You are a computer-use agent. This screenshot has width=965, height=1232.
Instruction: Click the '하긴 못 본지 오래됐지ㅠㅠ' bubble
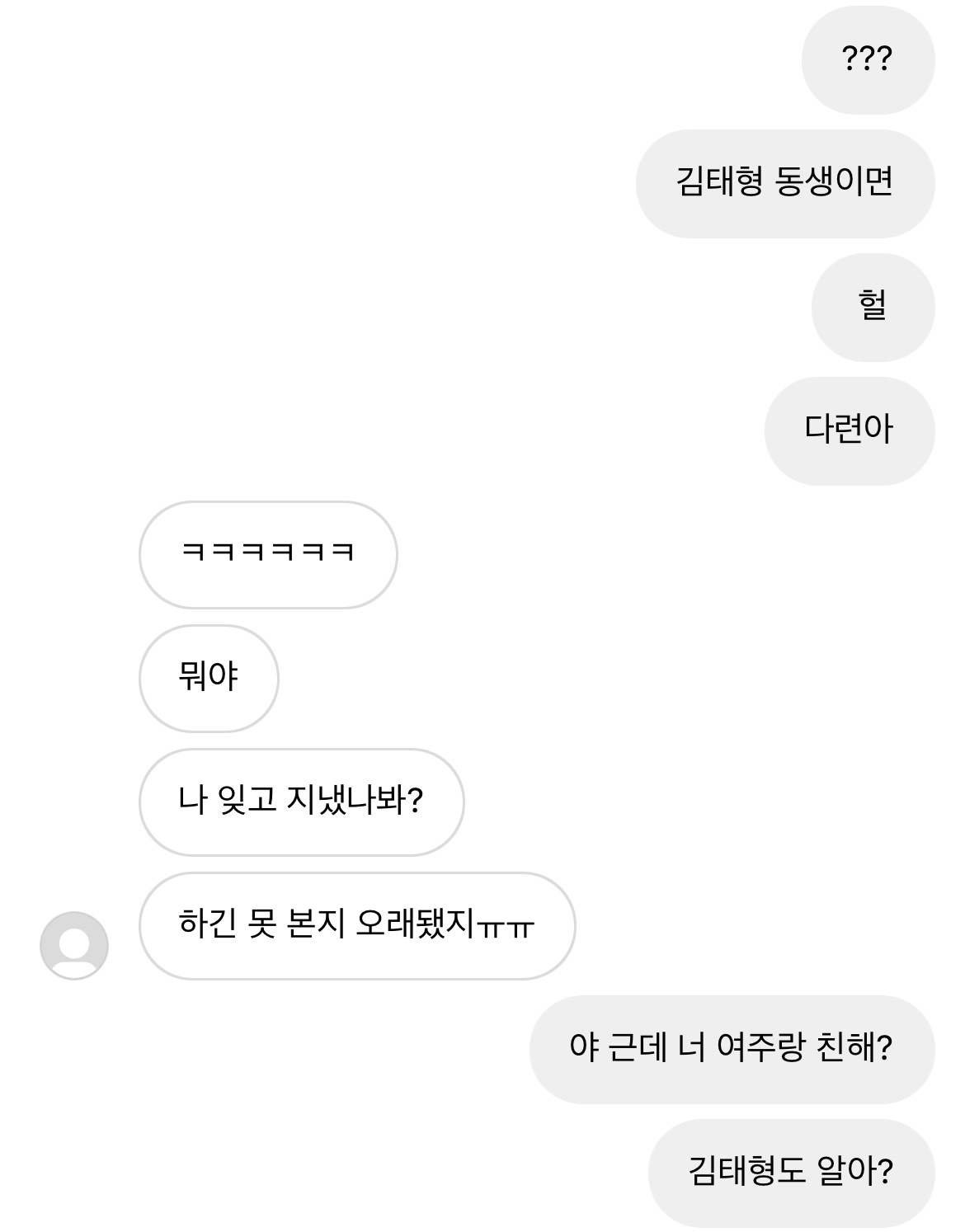coord(356,925)
